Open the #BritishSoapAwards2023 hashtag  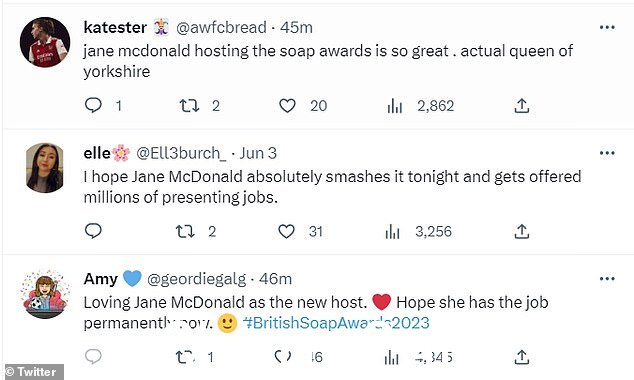click(x=336, y=323)
